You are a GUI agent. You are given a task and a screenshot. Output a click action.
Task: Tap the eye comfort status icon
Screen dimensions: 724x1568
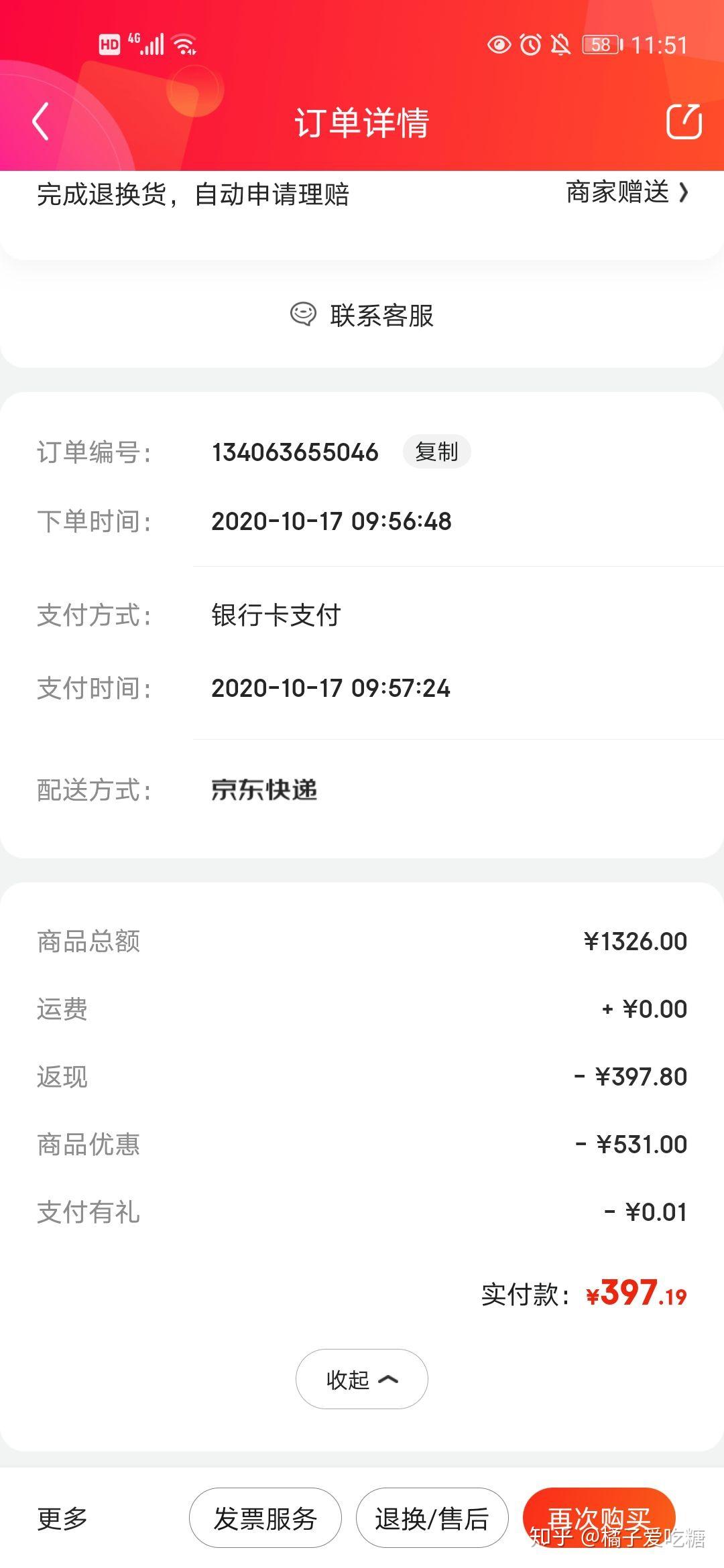[499, 45]
